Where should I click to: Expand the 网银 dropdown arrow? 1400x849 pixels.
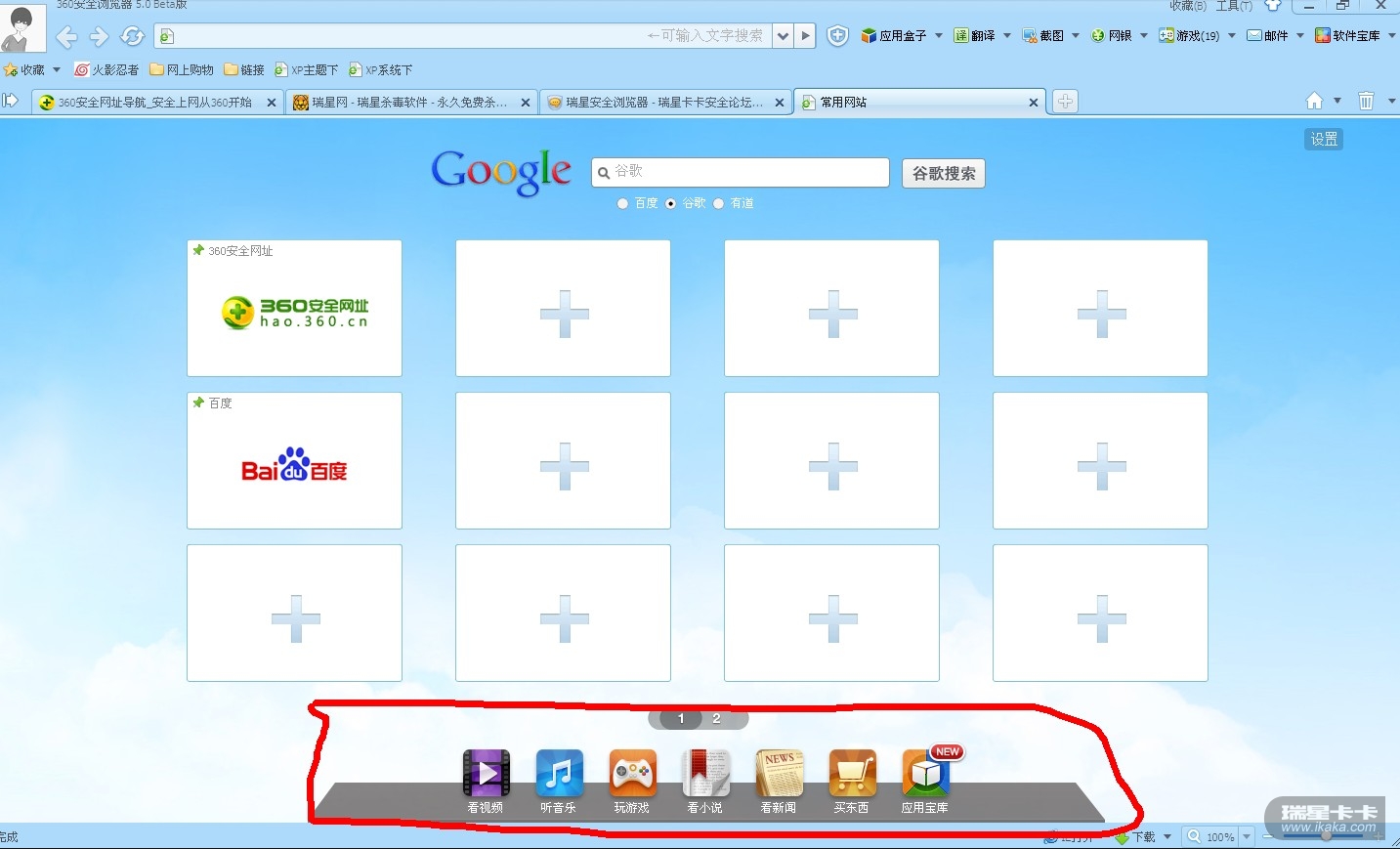(x=1144, y=36)
